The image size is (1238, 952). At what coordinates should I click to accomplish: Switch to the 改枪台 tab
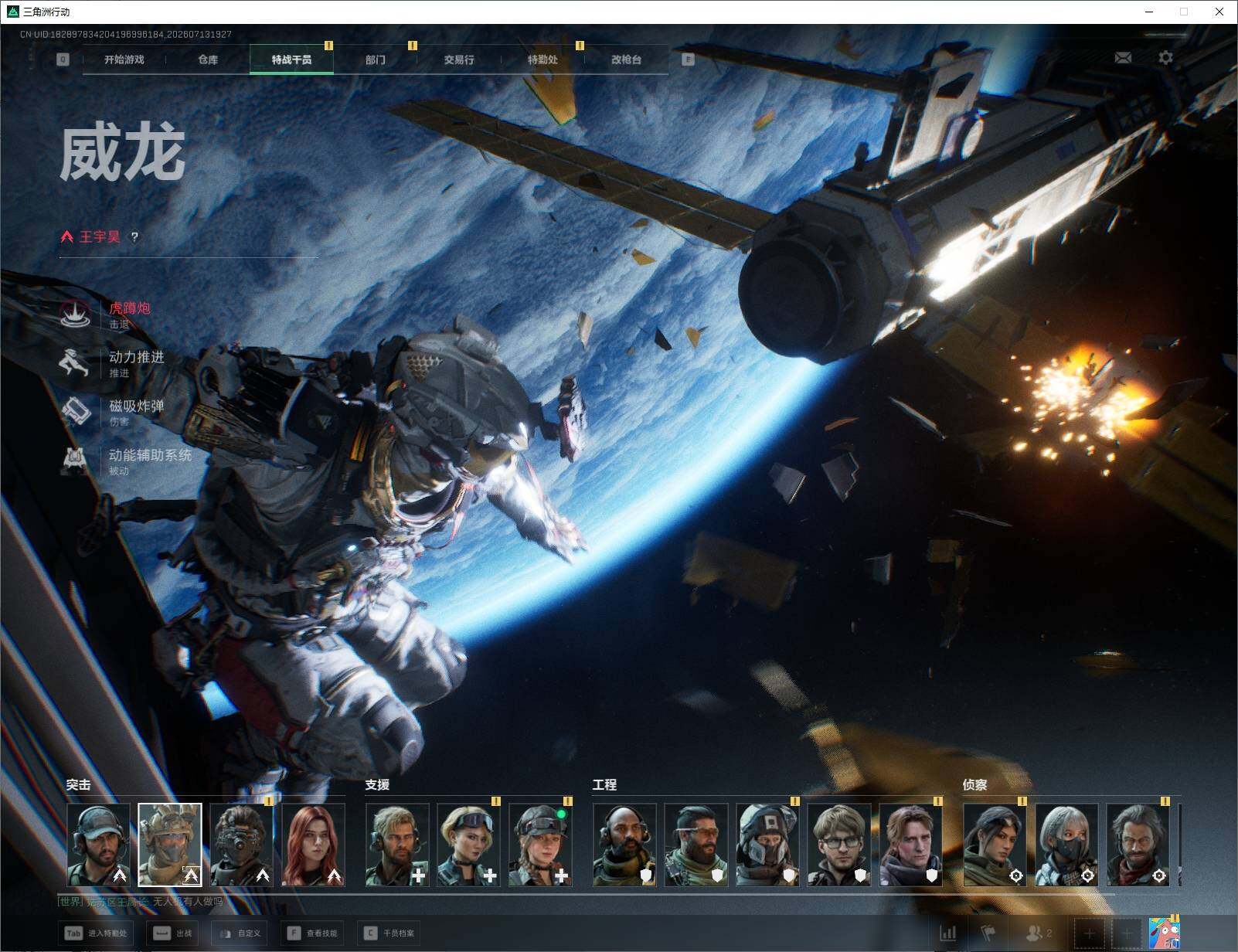pos(626,59)
